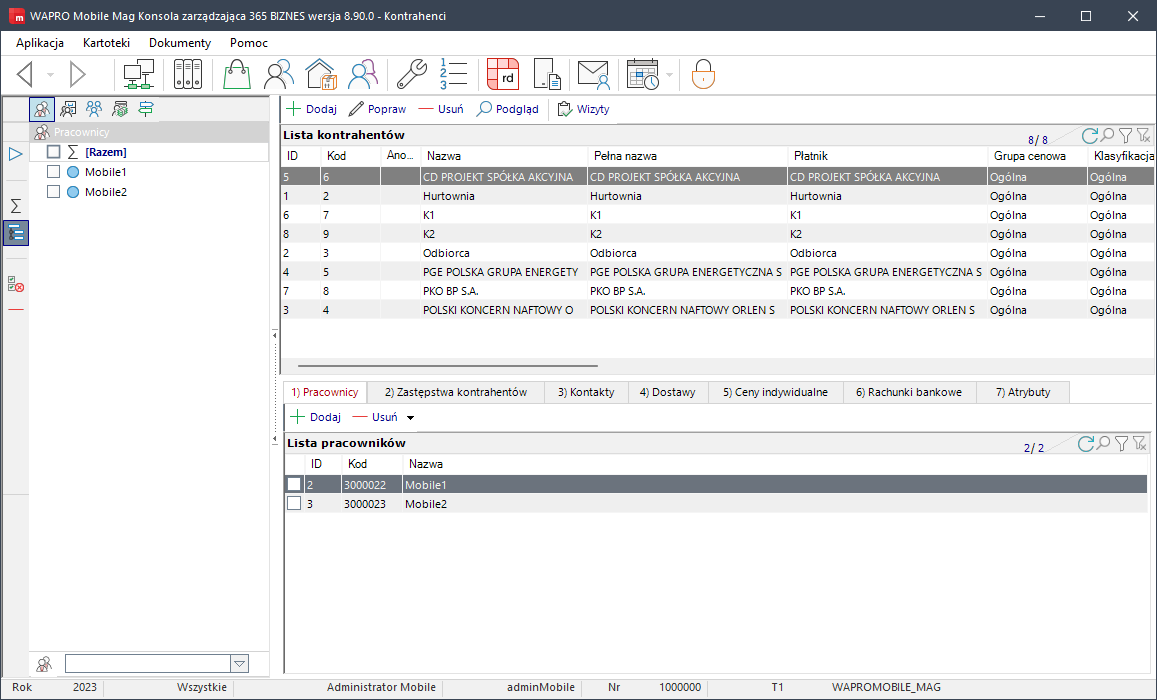The image size is (1157, 700).
Task: Open the Kartoteki menu
Action: click(106, 43)
